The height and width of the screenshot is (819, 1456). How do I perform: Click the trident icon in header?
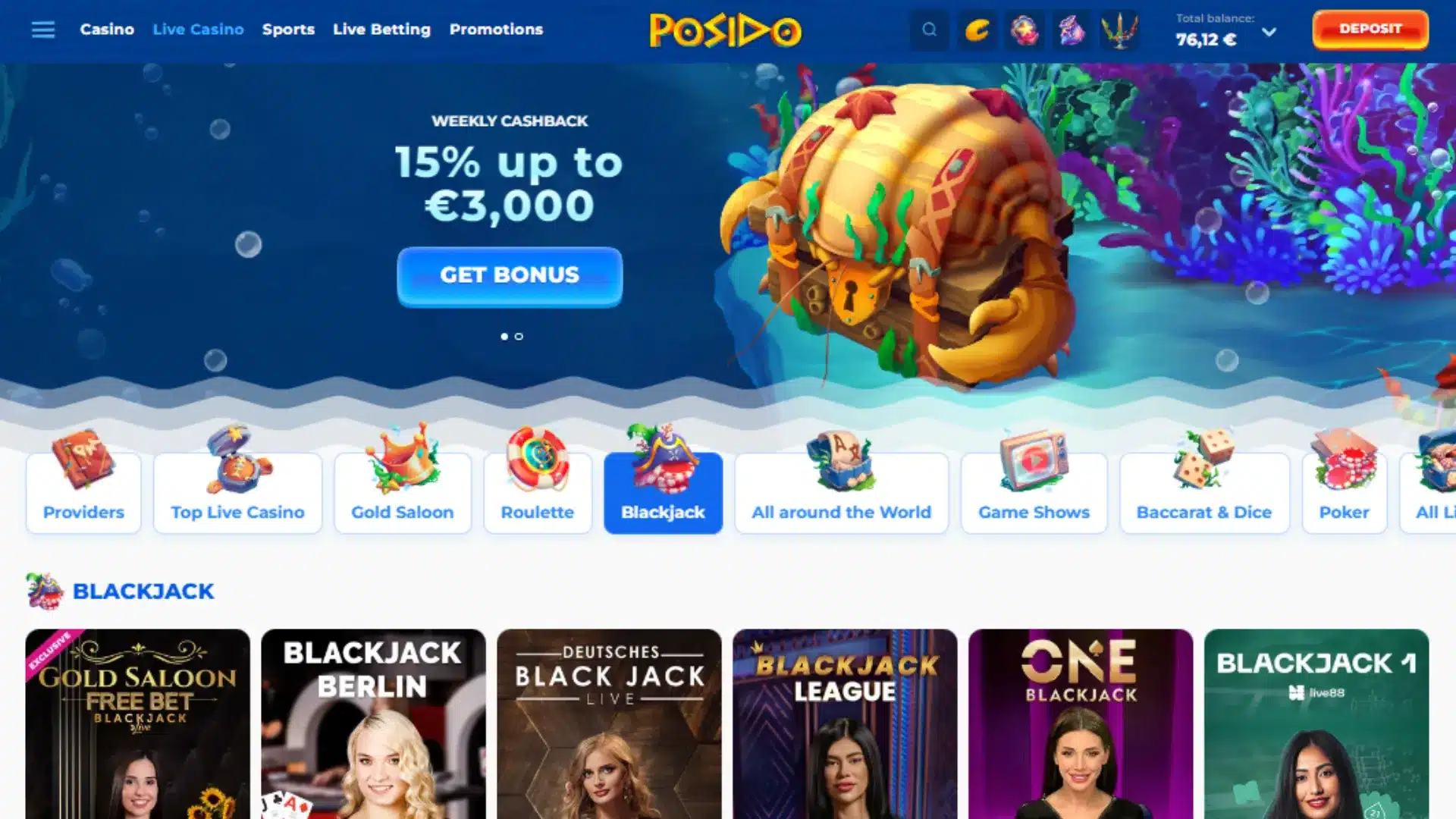tap(1119, 30)
